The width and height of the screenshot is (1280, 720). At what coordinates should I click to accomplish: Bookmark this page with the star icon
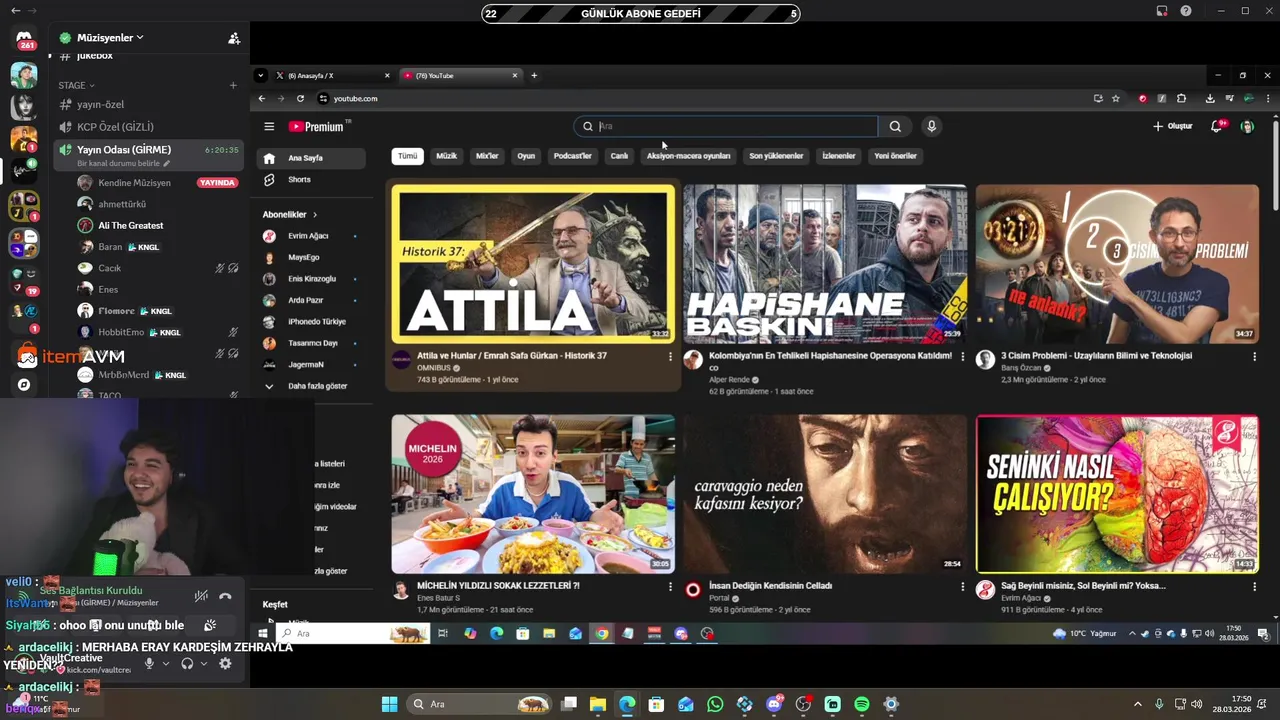tap(1116, 98)
